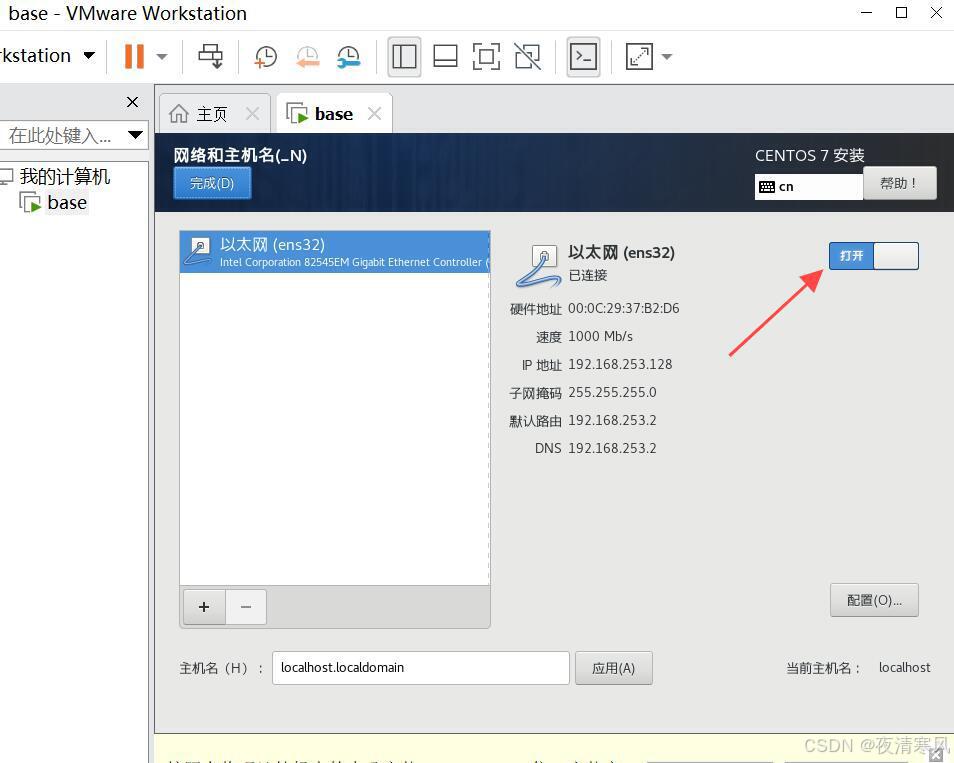Click the stretch guest display icon
The width and height of the screenshot is (954, 763).
pos(639,57)
